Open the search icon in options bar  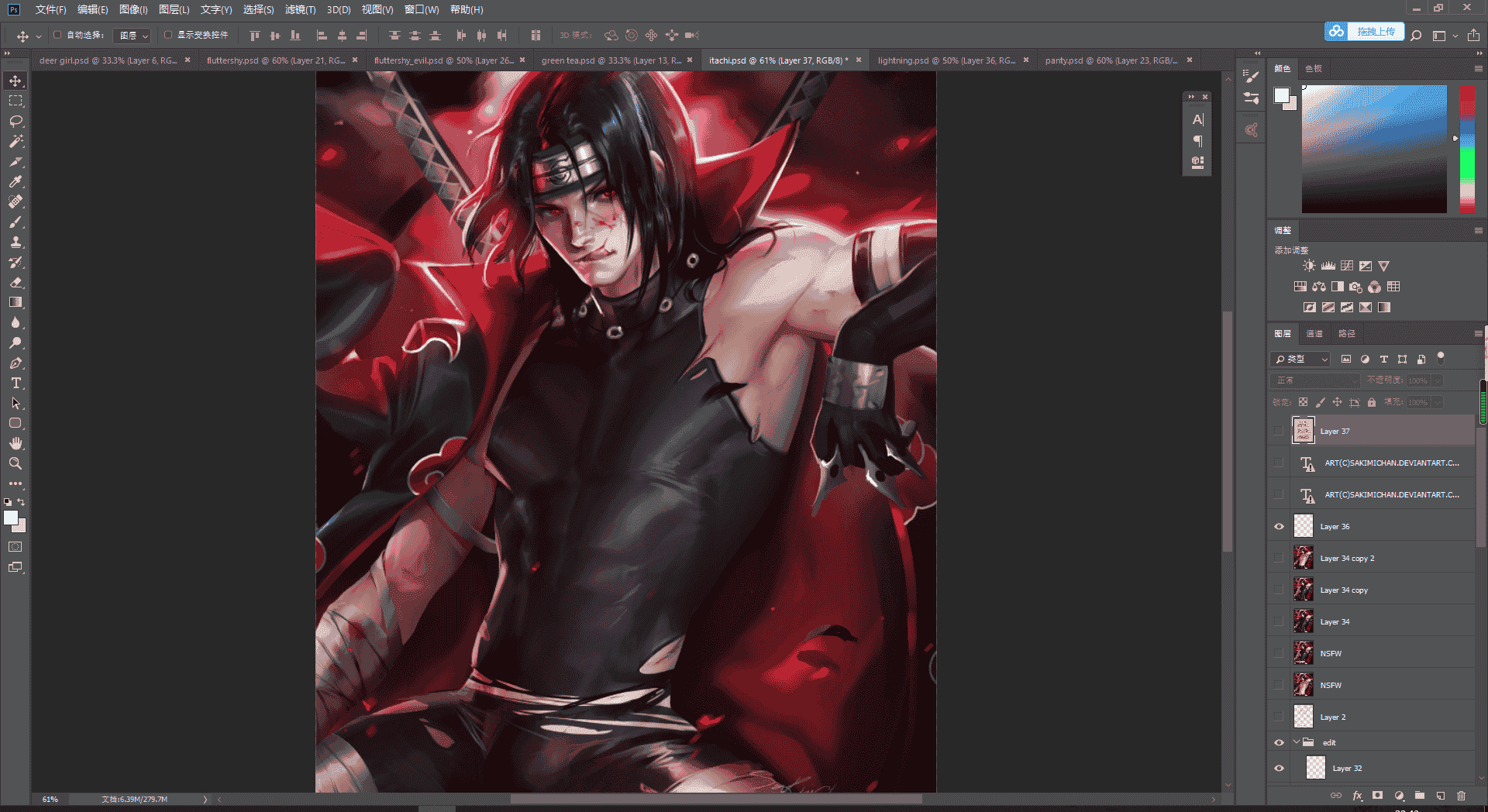(1416, 36)
